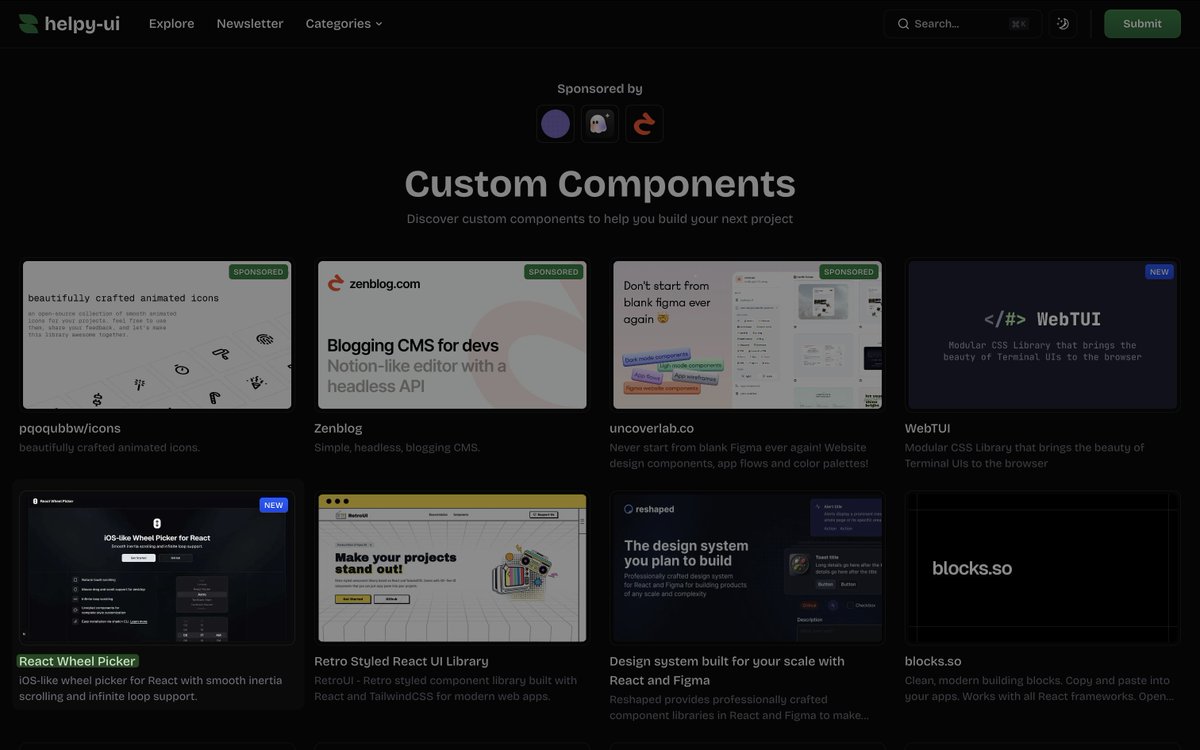Click the WebTUI title link
This screenshot has width=1200, height=750.
tap(928, 428)
